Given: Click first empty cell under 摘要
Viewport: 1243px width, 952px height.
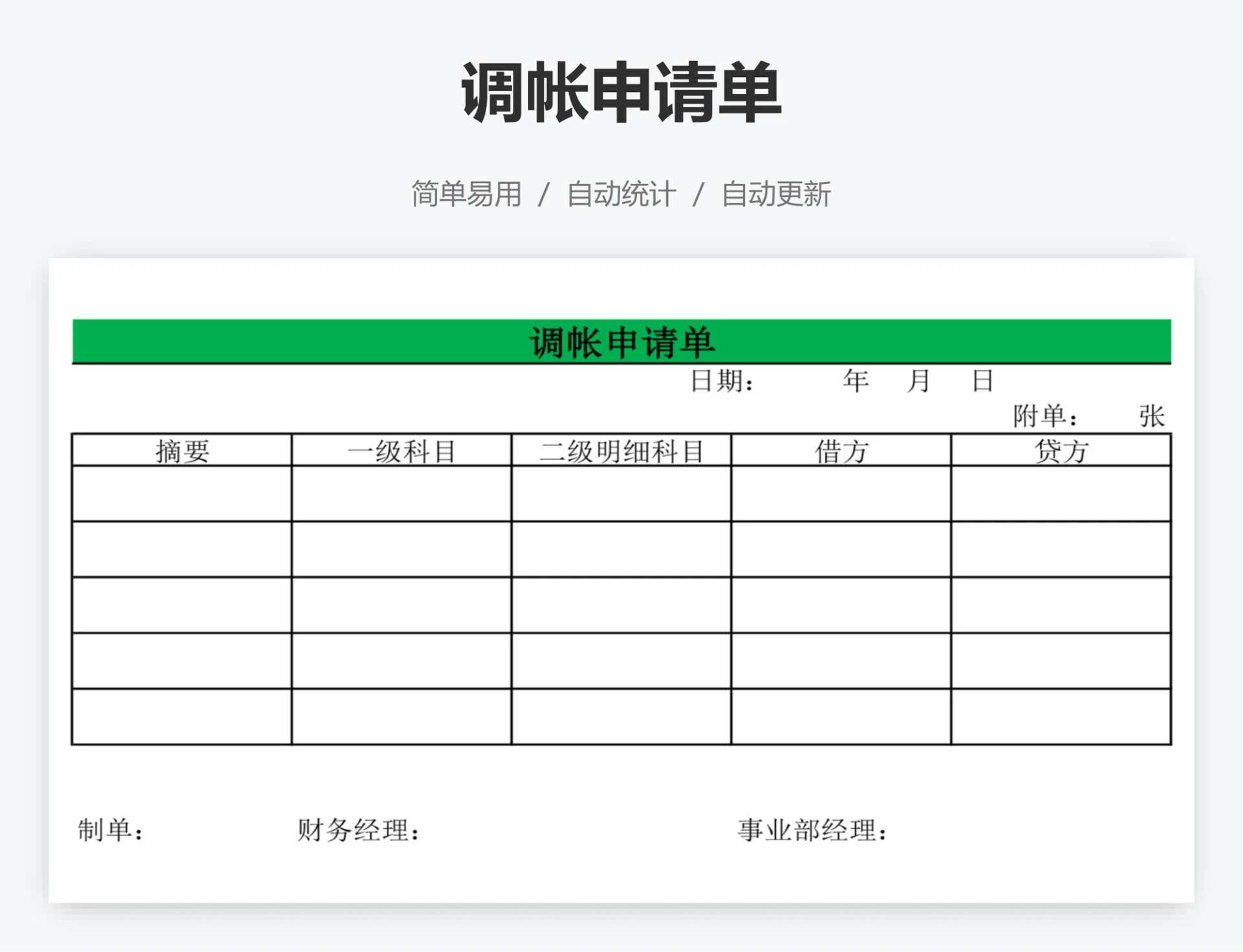Looking at the screenshot, I should 182,494.
